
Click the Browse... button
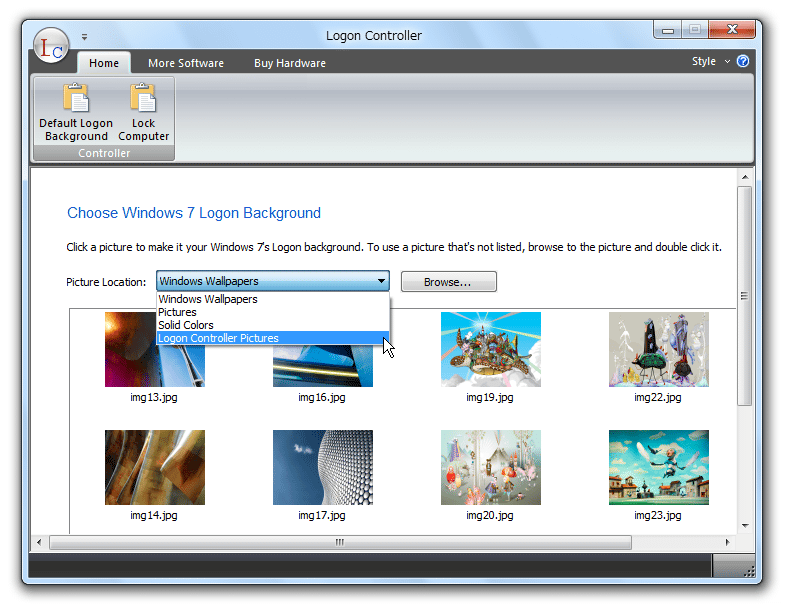[449, 282]
